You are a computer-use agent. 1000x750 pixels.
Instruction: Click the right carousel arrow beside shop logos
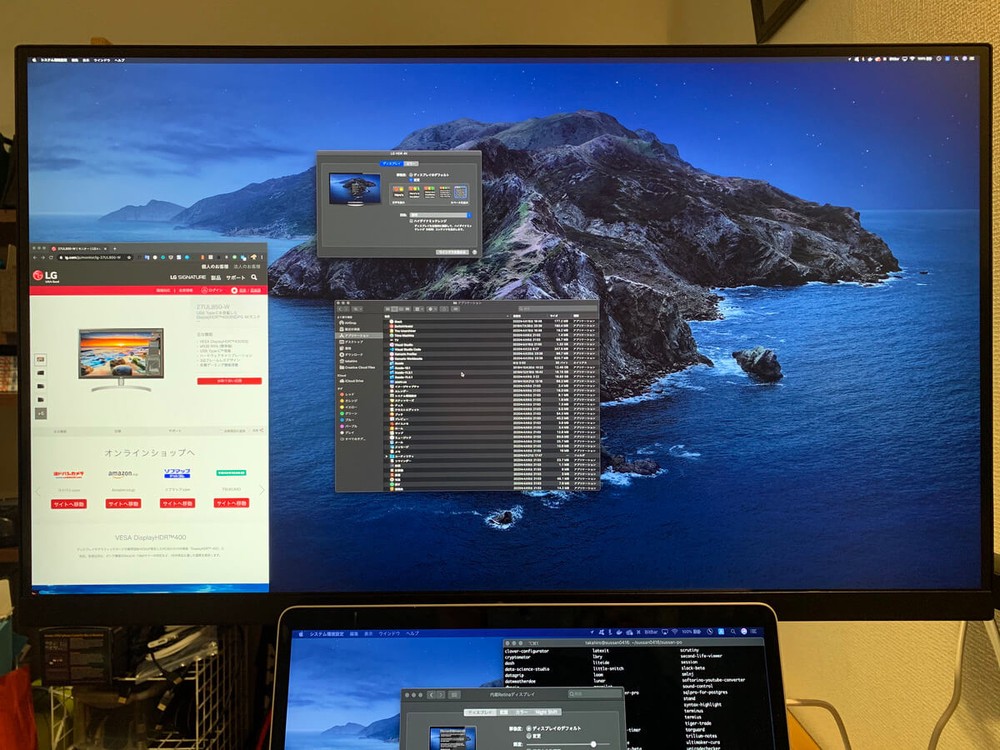(x=262, y=490)
